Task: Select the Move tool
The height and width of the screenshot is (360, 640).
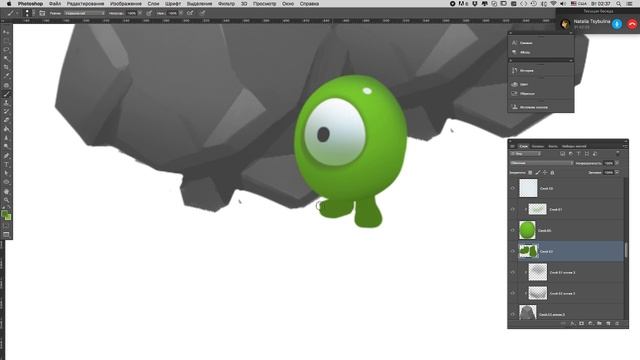Action: tap(6, 32)
